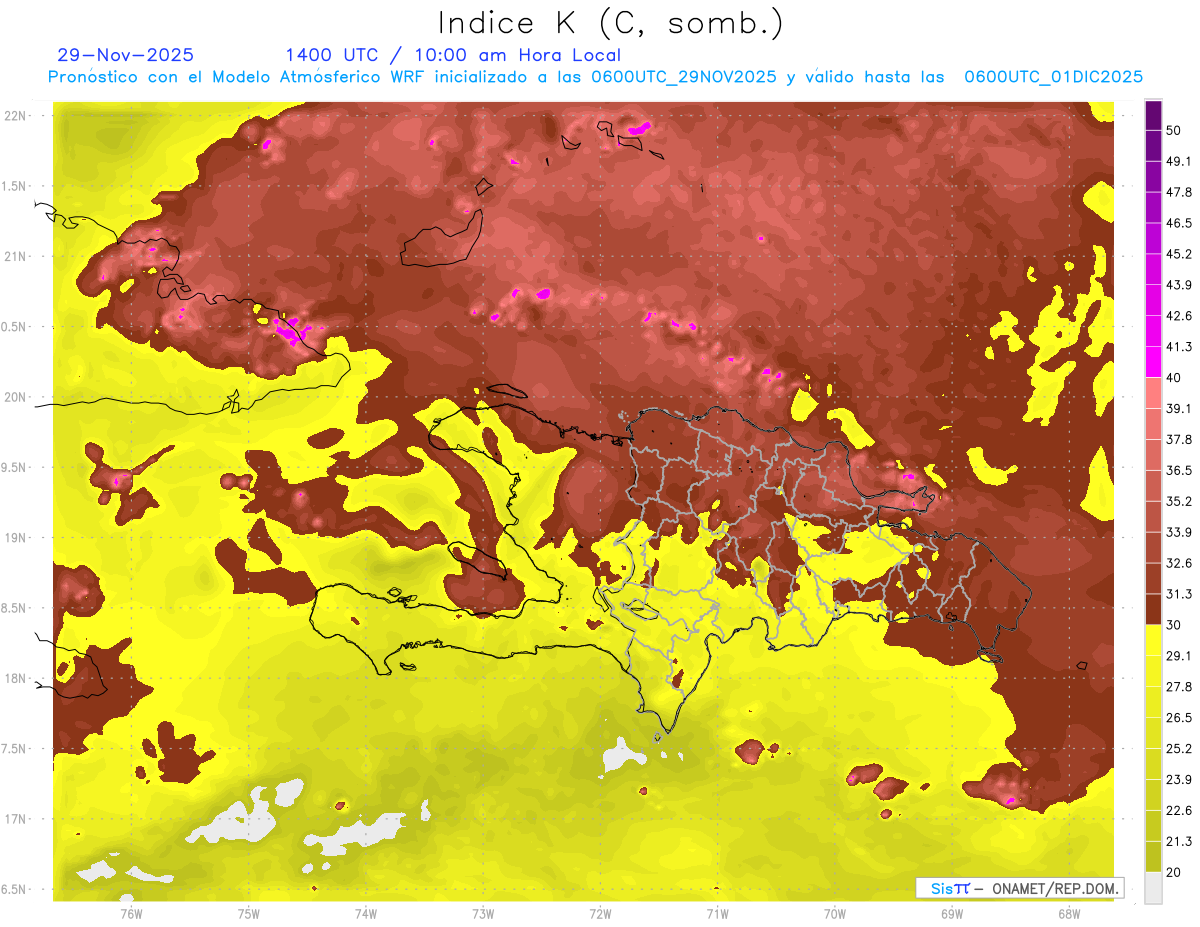The image size is (1200, 927).
Task: Click the colorbar value "20"
Action: pyautogui.click(x=1175, y=872)
